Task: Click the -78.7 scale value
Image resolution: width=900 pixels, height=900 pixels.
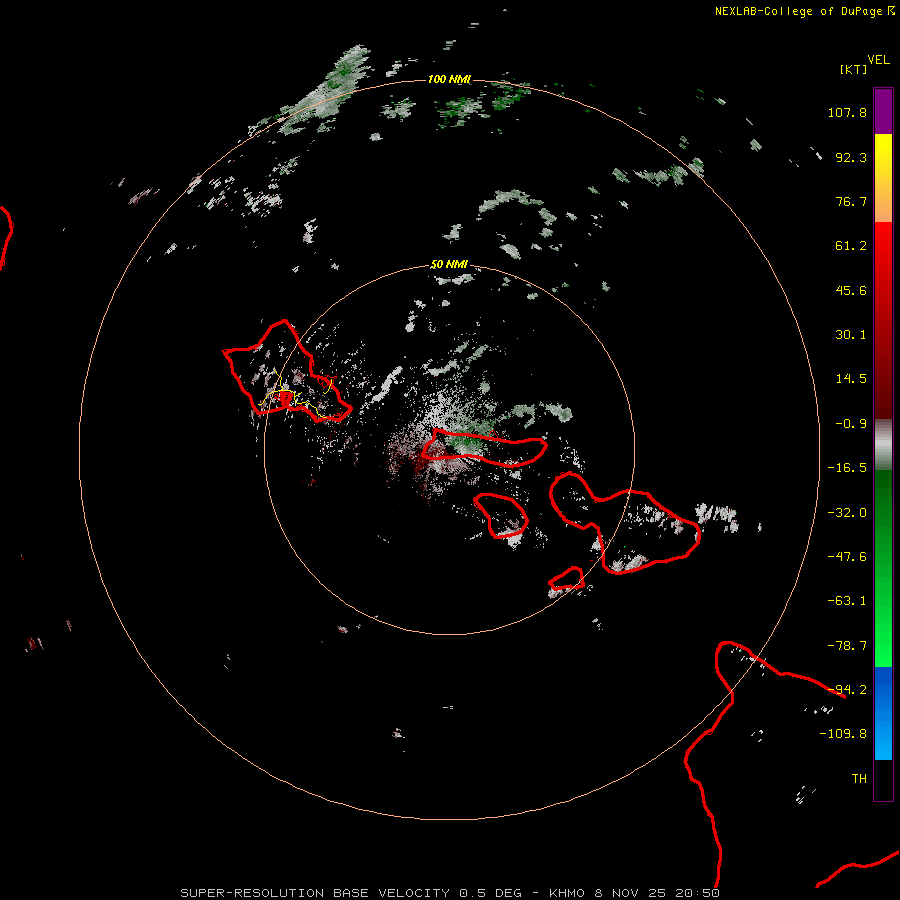Action: 847,646
